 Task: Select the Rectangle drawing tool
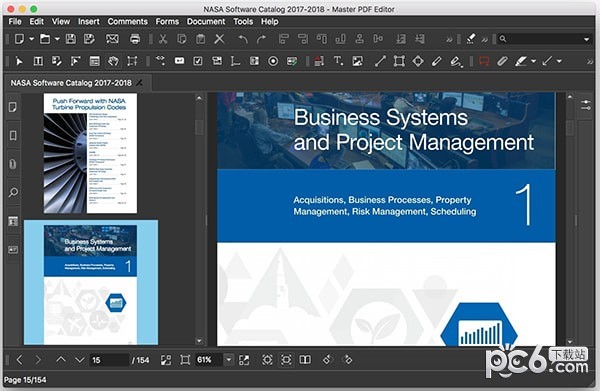[399, 61]
